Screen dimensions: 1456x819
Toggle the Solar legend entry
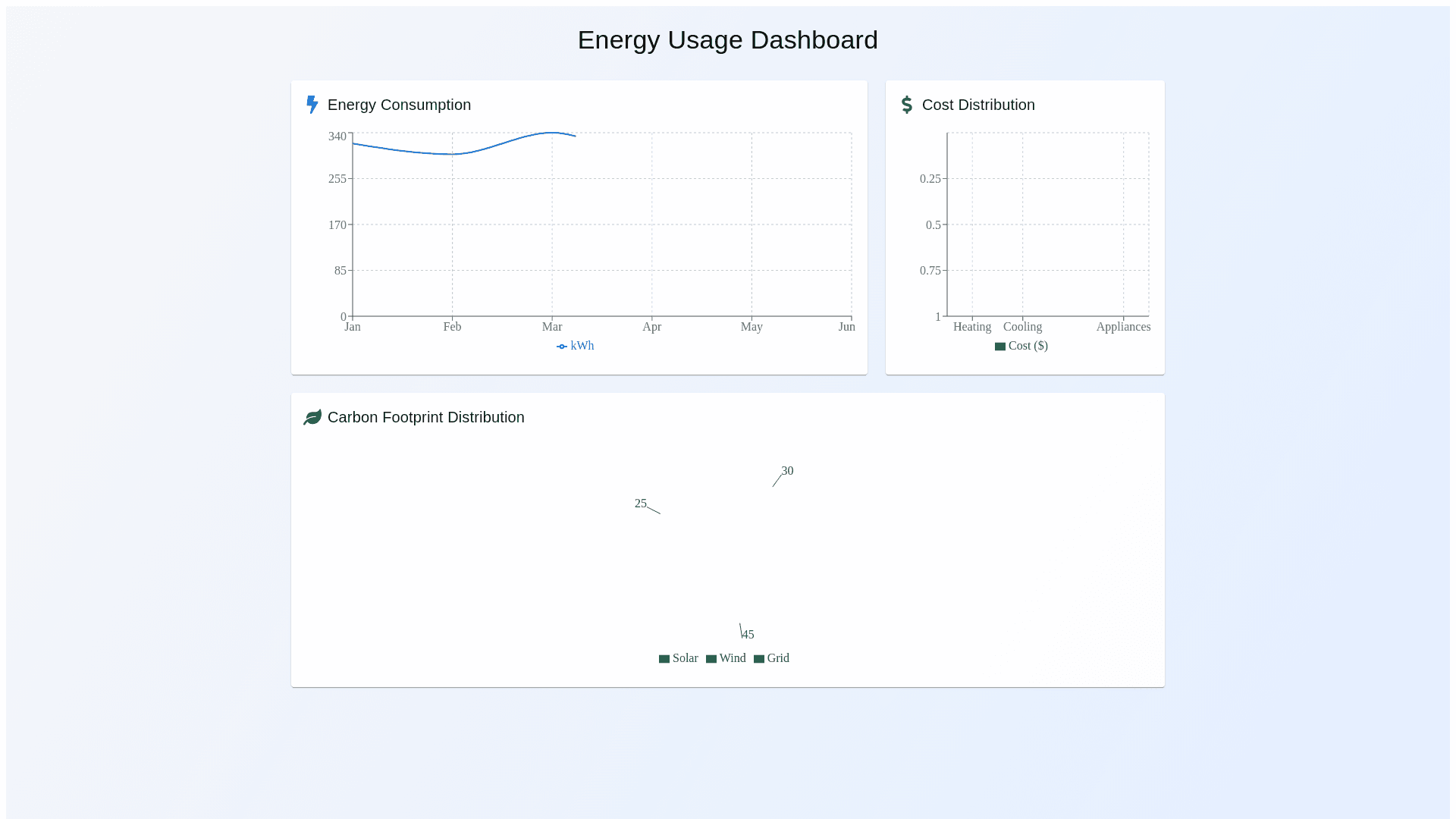[685, 658]
